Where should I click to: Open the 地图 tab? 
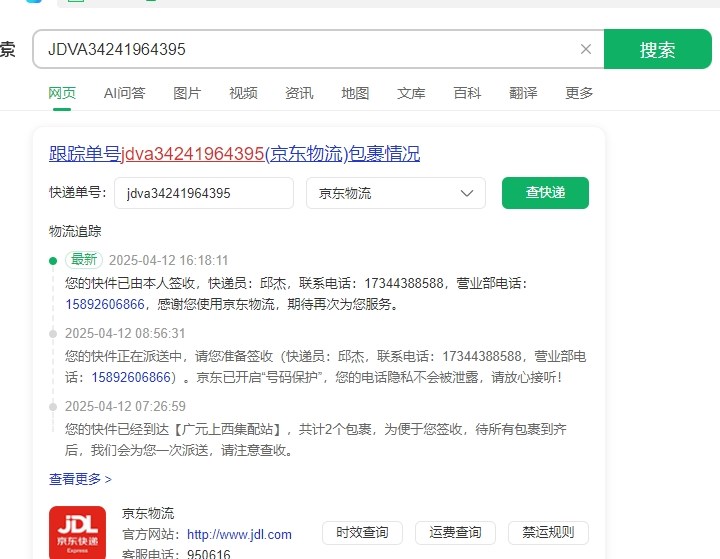click(x=355, y=93)
